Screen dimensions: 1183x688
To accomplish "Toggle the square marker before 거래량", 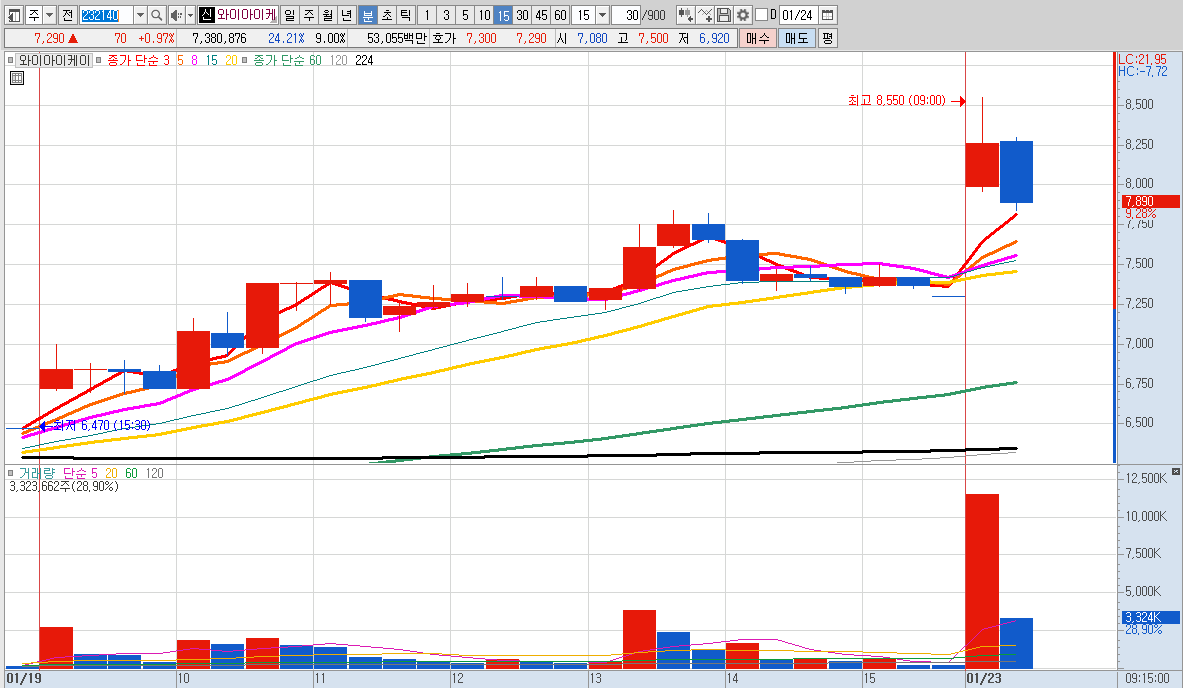I will [11, 473].
